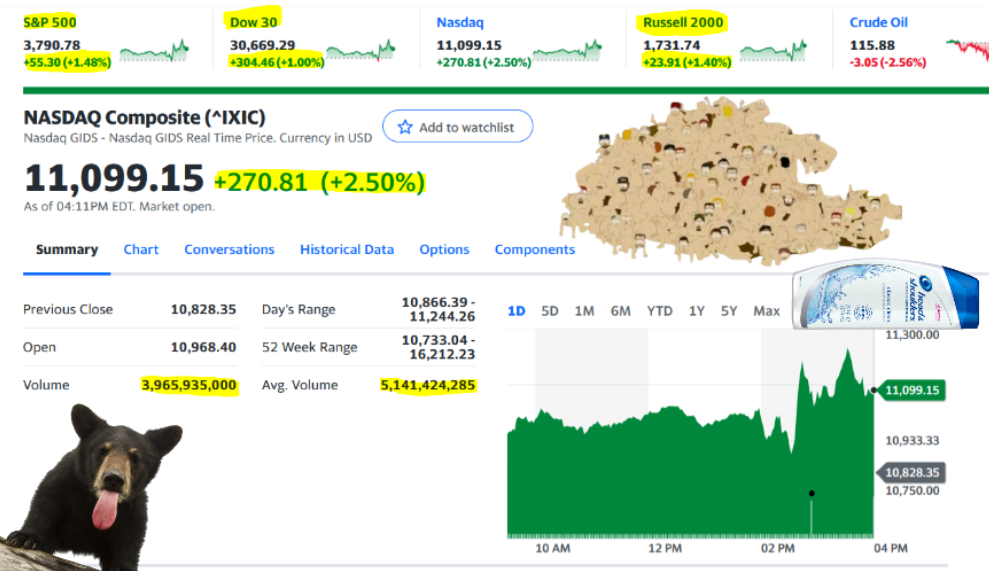Viewport: 999px width, 571px height.
Task: Open the Russell 2000 index link
Action: click(x=683, y=22)
